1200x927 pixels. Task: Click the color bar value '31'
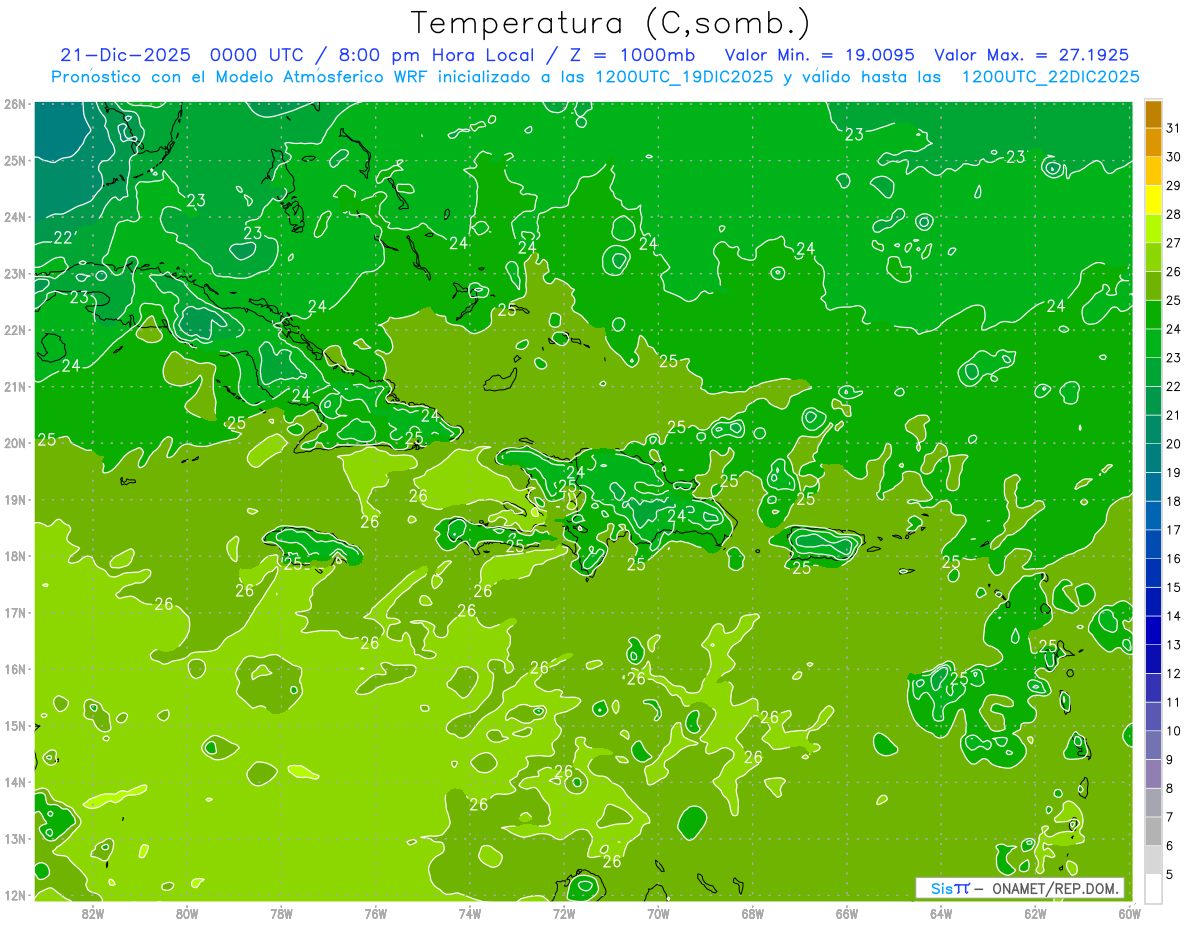1173,128
